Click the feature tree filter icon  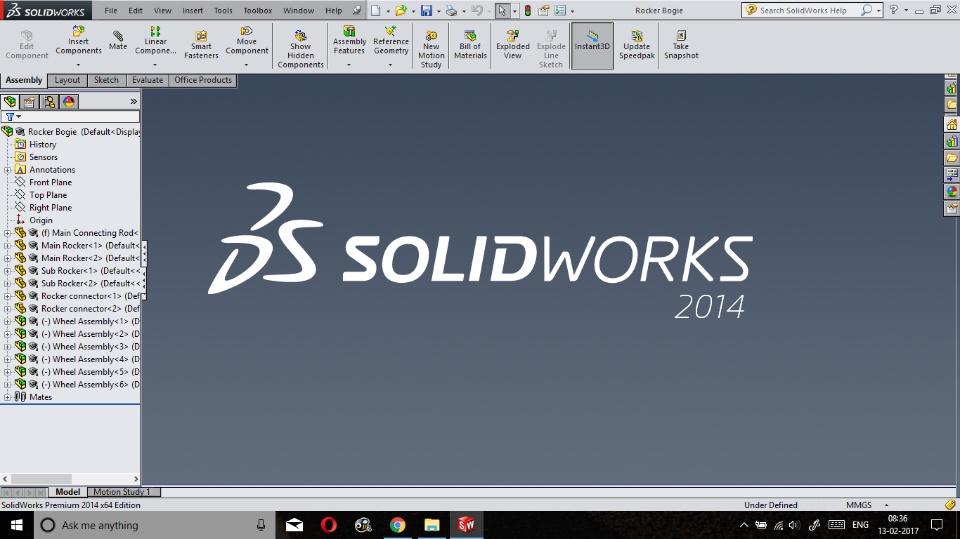point(10,116)
